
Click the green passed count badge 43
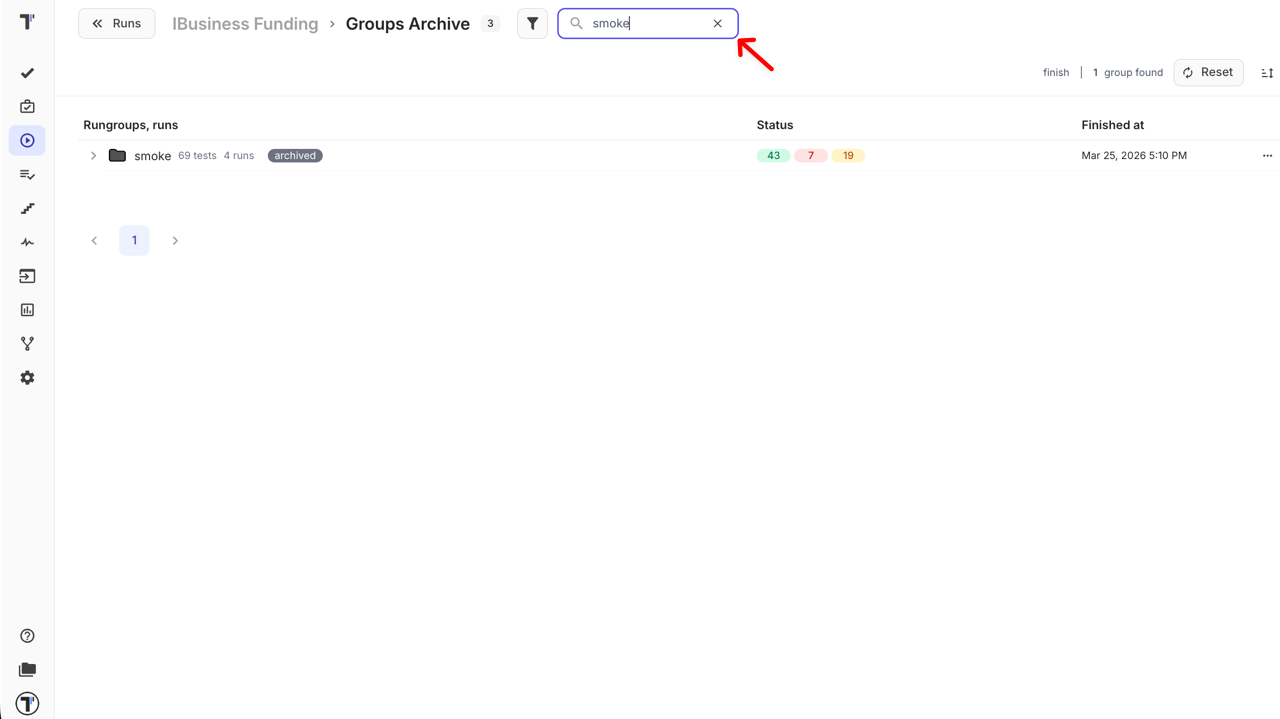[x=773, y=156]
